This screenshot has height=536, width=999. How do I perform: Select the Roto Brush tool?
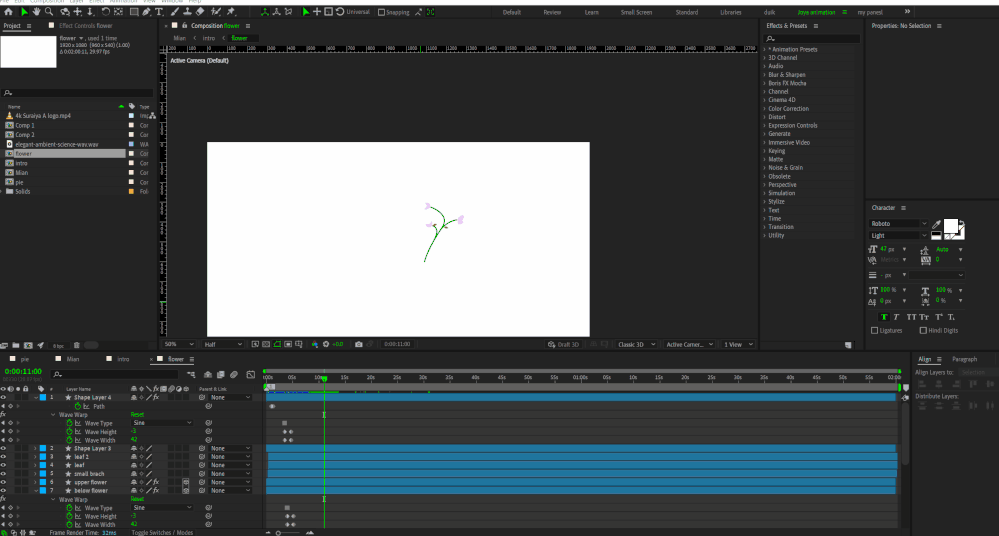[x=216, y=11]
